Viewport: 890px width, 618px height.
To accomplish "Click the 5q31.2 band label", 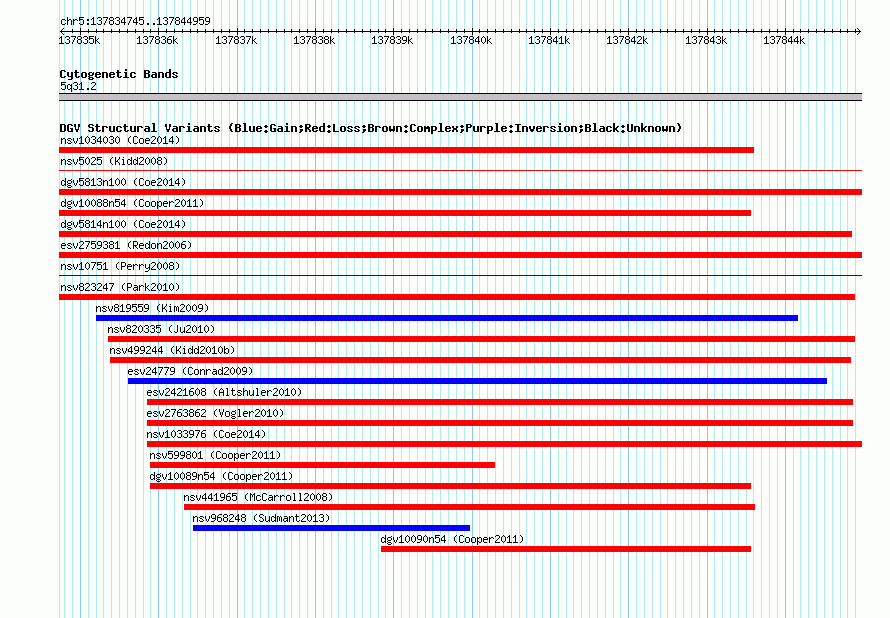I will click(78, 86).
